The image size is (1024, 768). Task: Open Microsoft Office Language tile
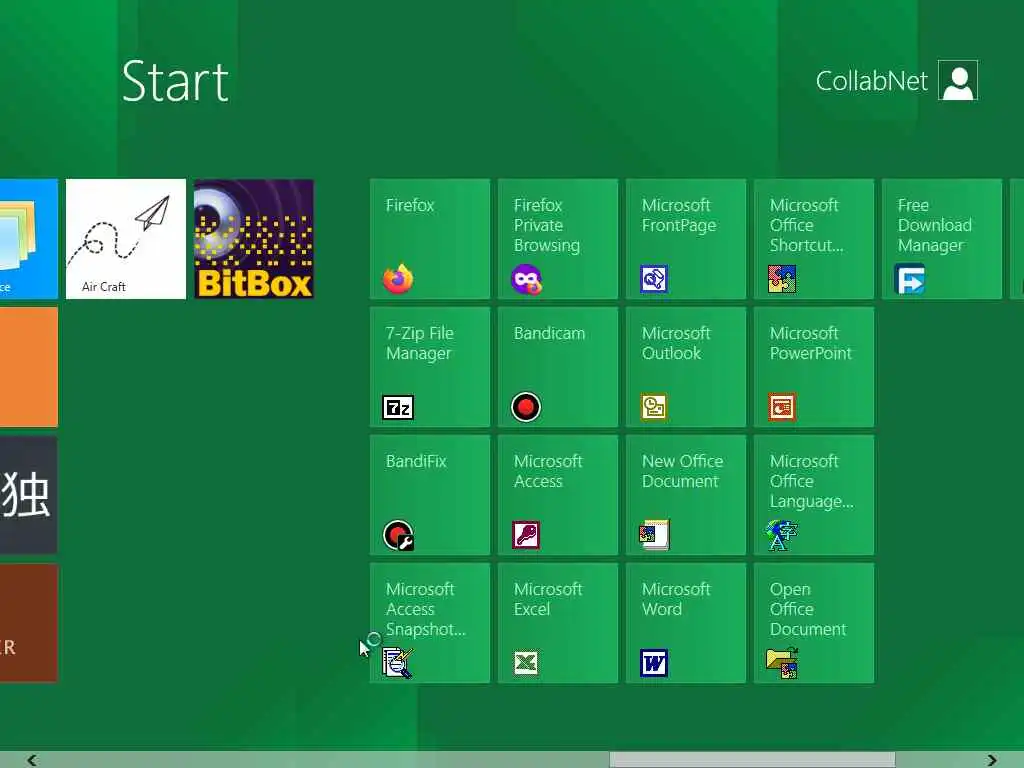click(x=814, y=495)
